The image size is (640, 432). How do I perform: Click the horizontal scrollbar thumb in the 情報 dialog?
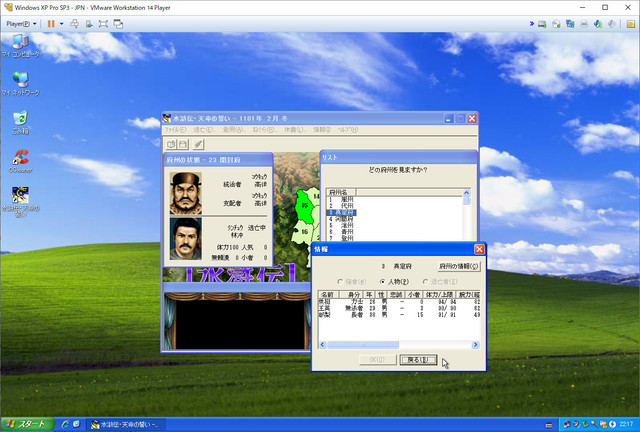click(362, 345)
